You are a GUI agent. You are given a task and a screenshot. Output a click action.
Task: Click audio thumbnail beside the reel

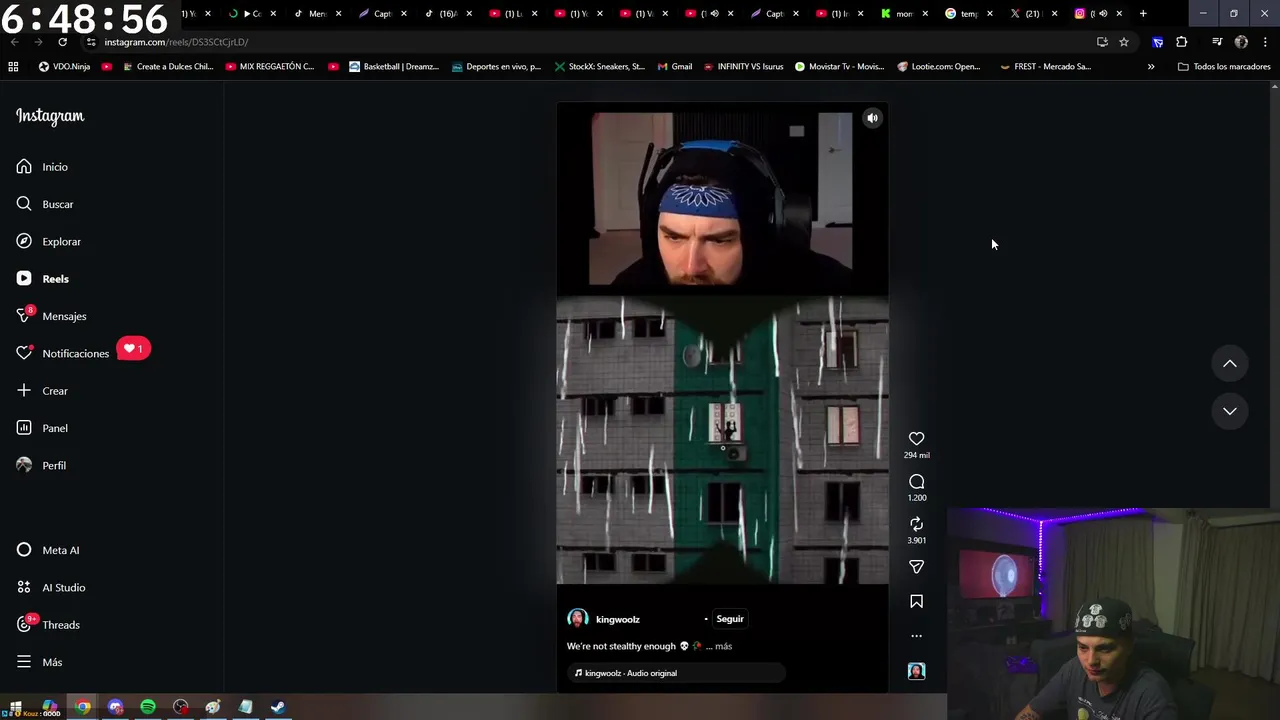tap(916, 671)
